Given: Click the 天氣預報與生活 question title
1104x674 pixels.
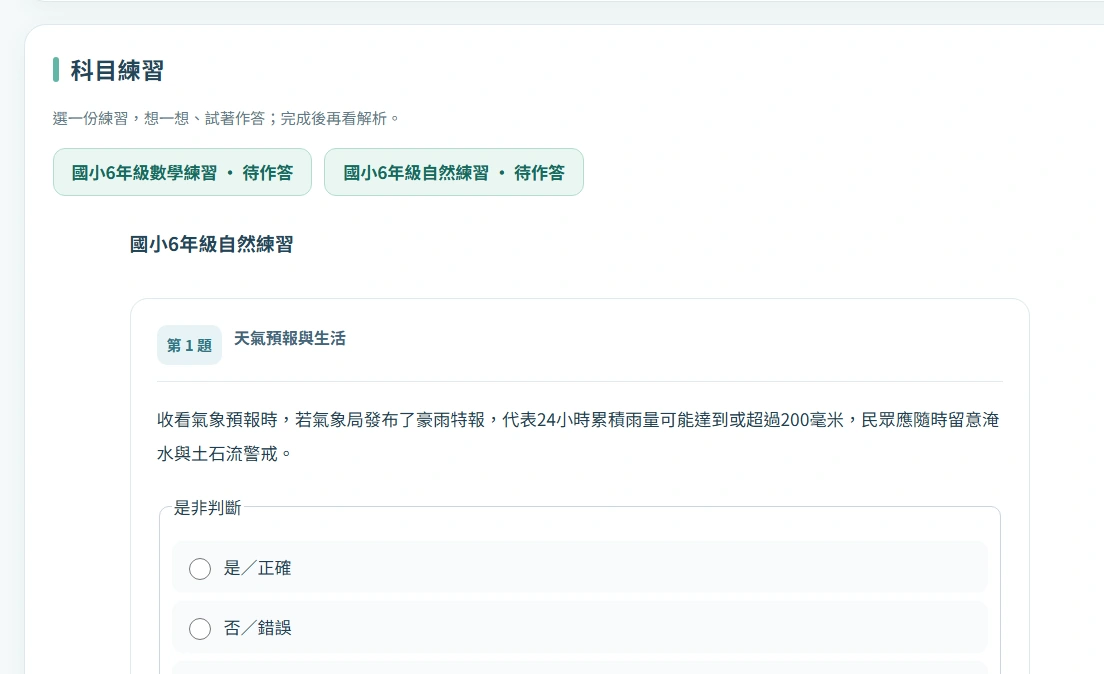Looking at the screenshot, I should click(289, 339).
